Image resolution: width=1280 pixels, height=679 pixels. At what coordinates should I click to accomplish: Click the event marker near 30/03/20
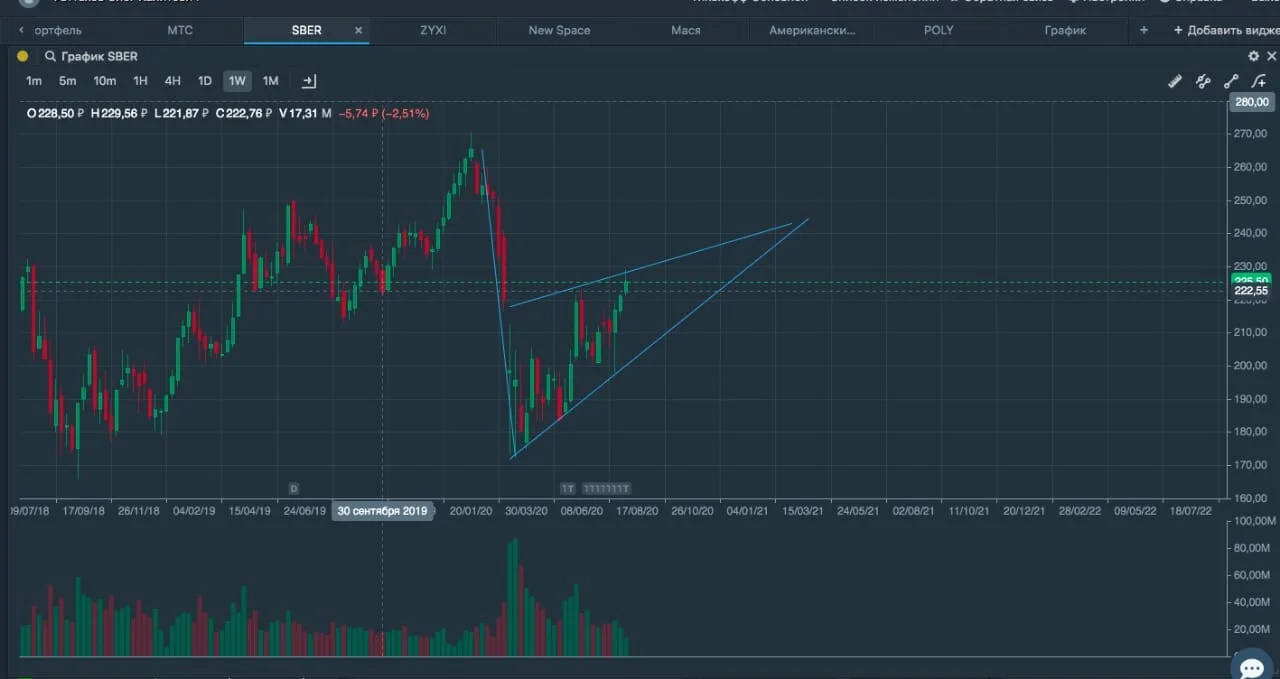567,489
